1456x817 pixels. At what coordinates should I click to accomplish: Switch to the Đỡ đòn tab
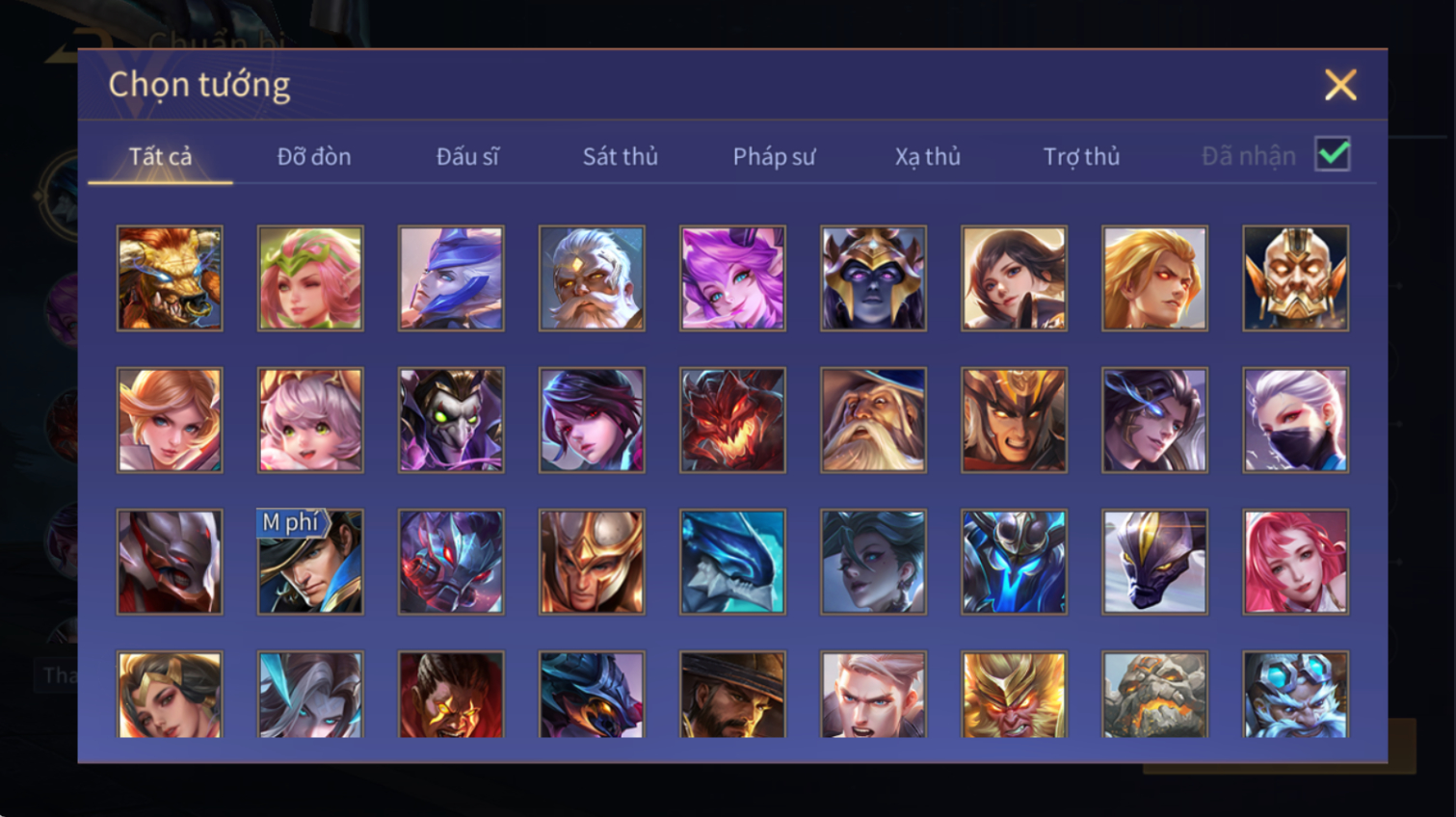(314, 156)
